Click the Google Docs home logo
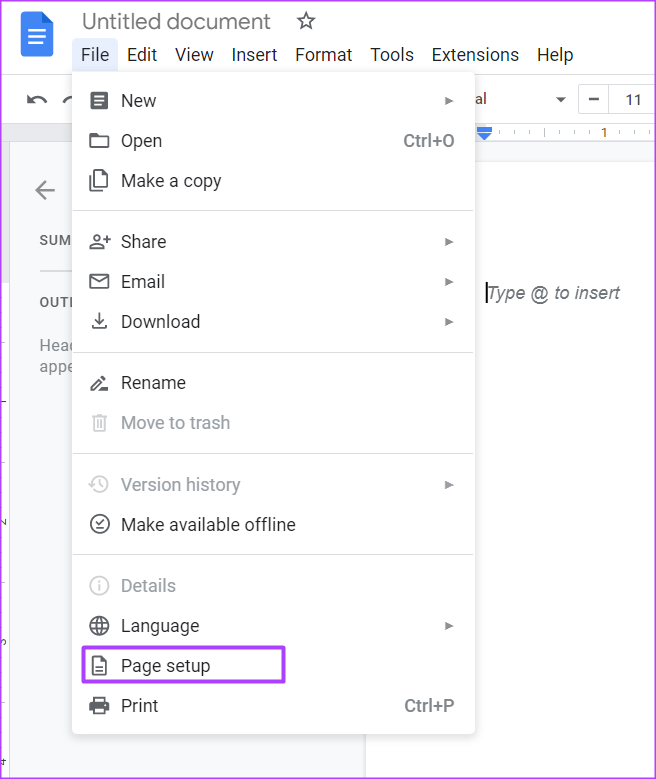Image resolution: width=656 pixels, height=779 pixels. 37,34
